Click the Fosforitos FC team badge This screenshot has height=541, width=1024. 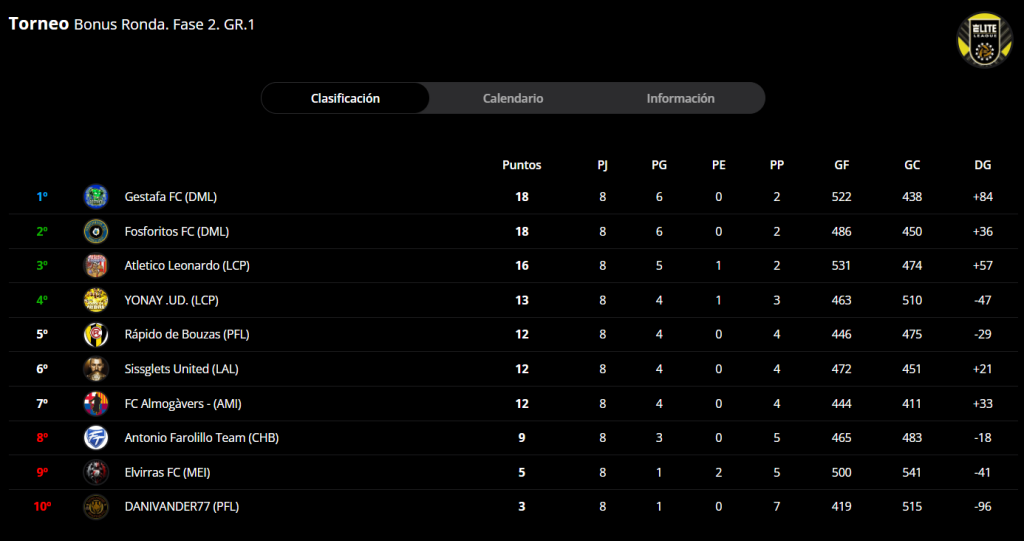coord(96,231)
